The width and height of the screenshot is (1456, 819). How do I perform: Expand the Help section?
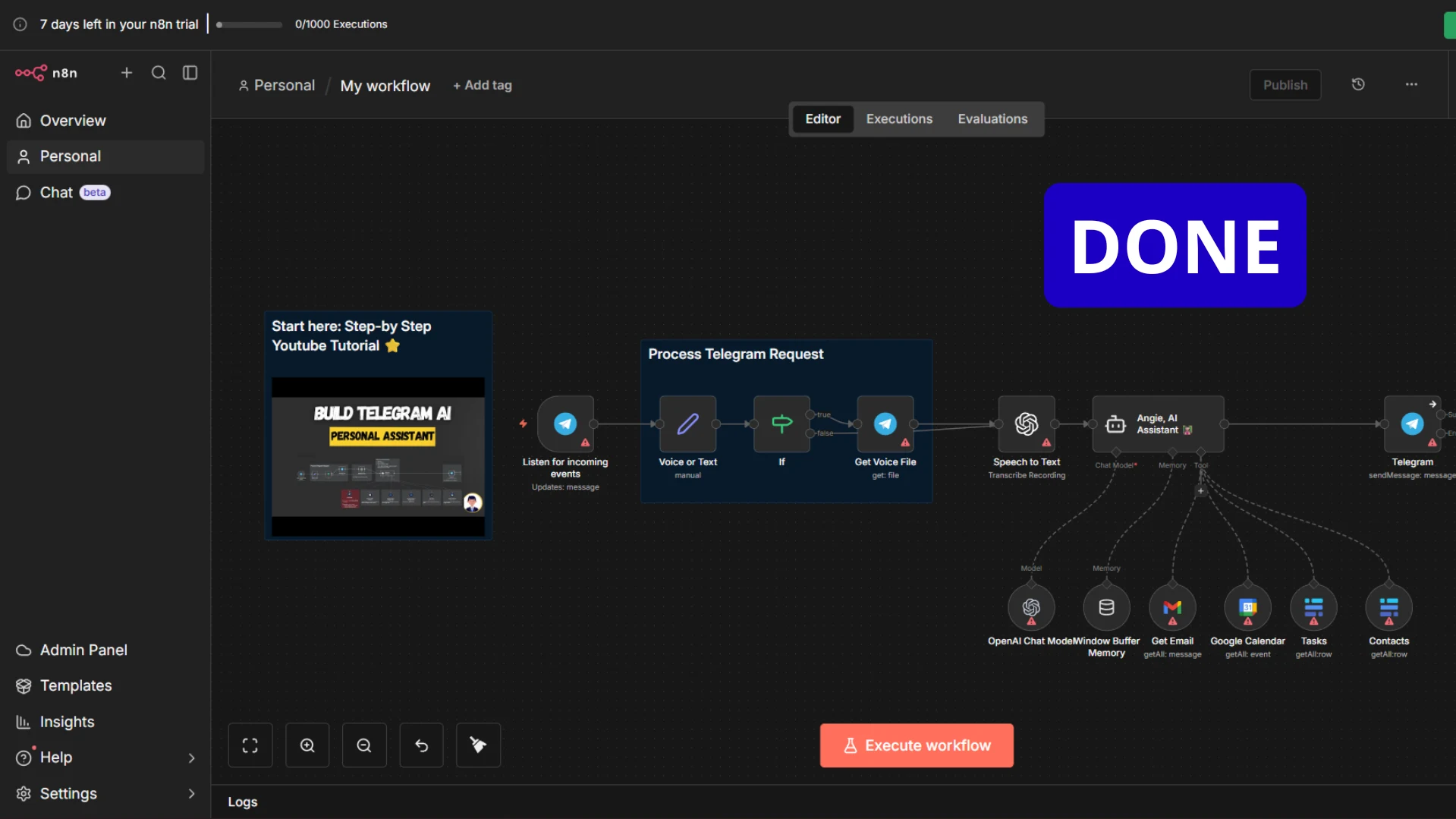[105, 757]
